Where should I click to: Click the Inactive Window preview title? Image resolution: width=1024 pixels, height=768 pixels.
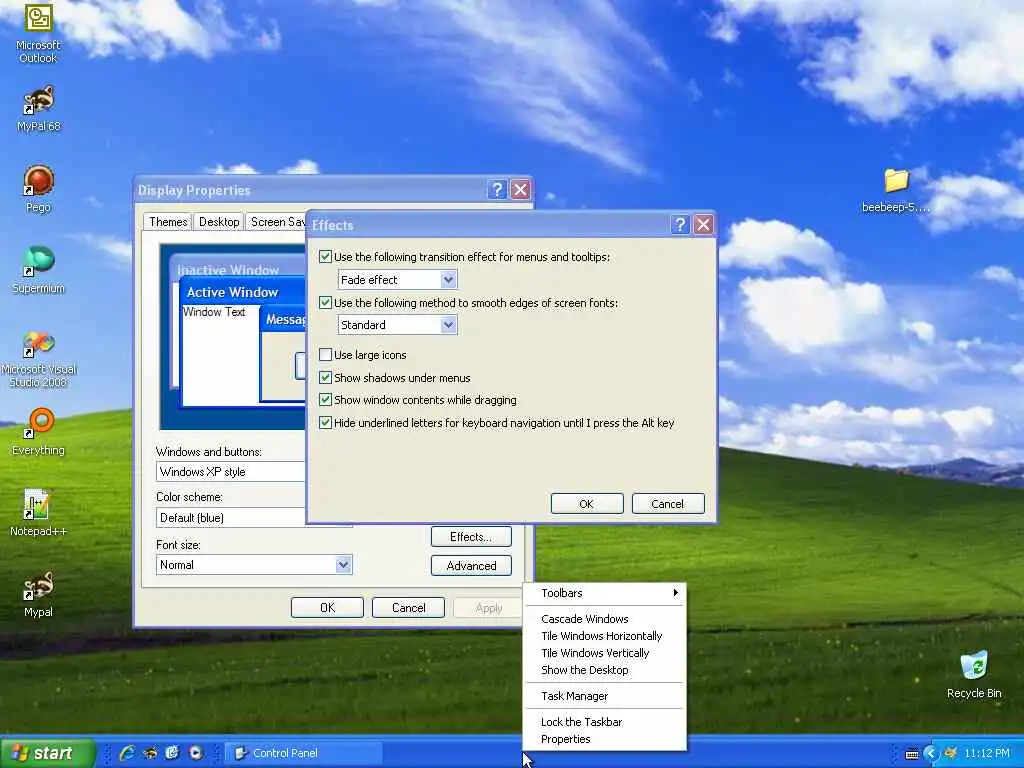pyautogui.click(x=228, y=270)
